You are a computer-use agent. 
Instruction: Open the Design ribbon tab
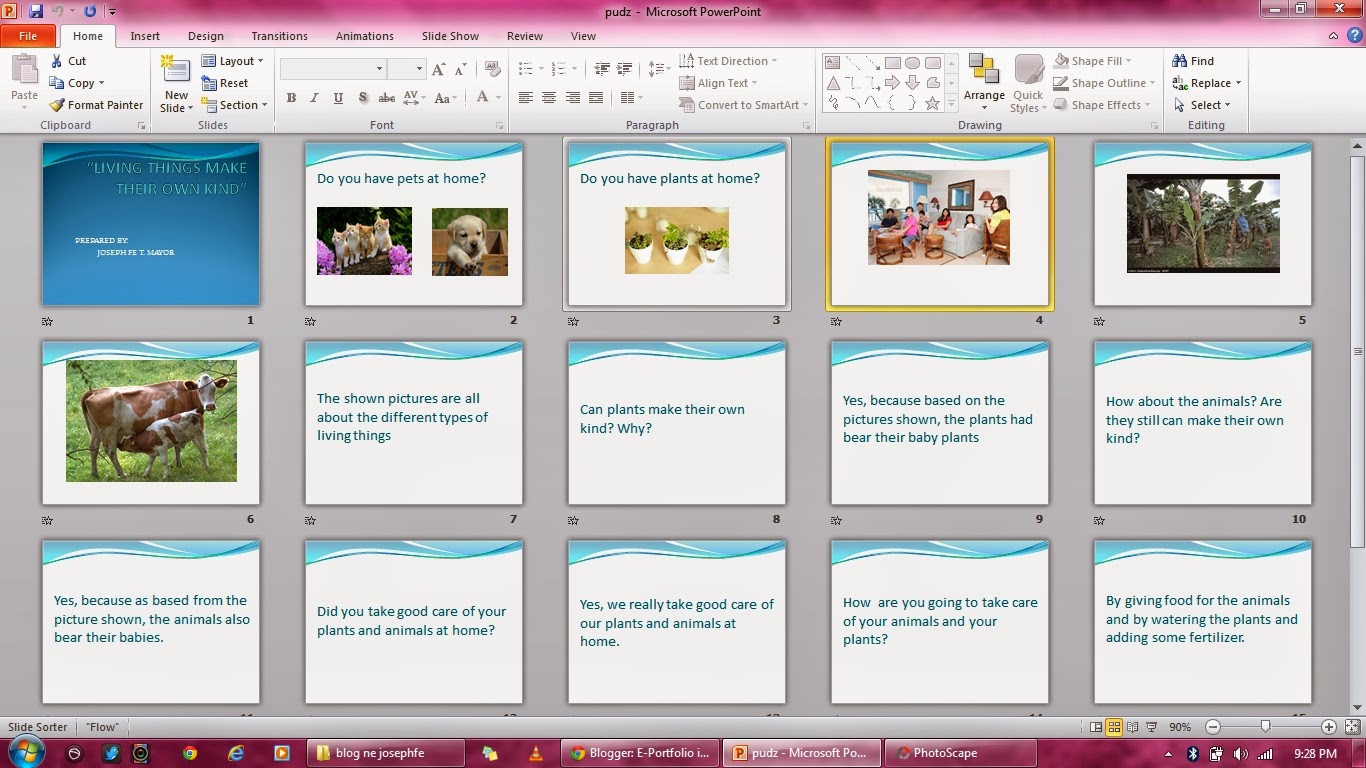205,36
